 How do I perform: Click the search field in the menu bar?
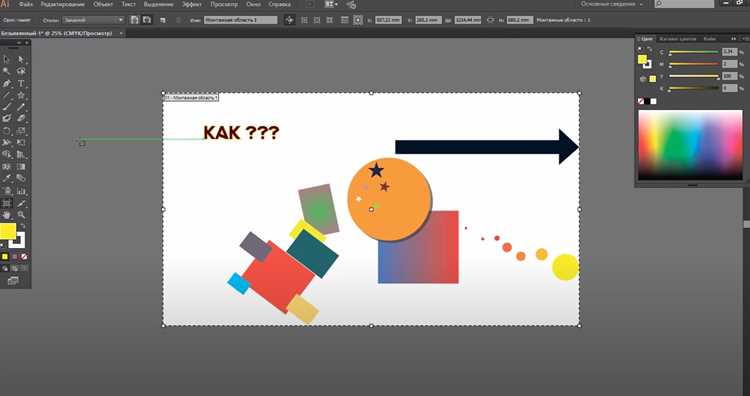click(x=684, y=4)
